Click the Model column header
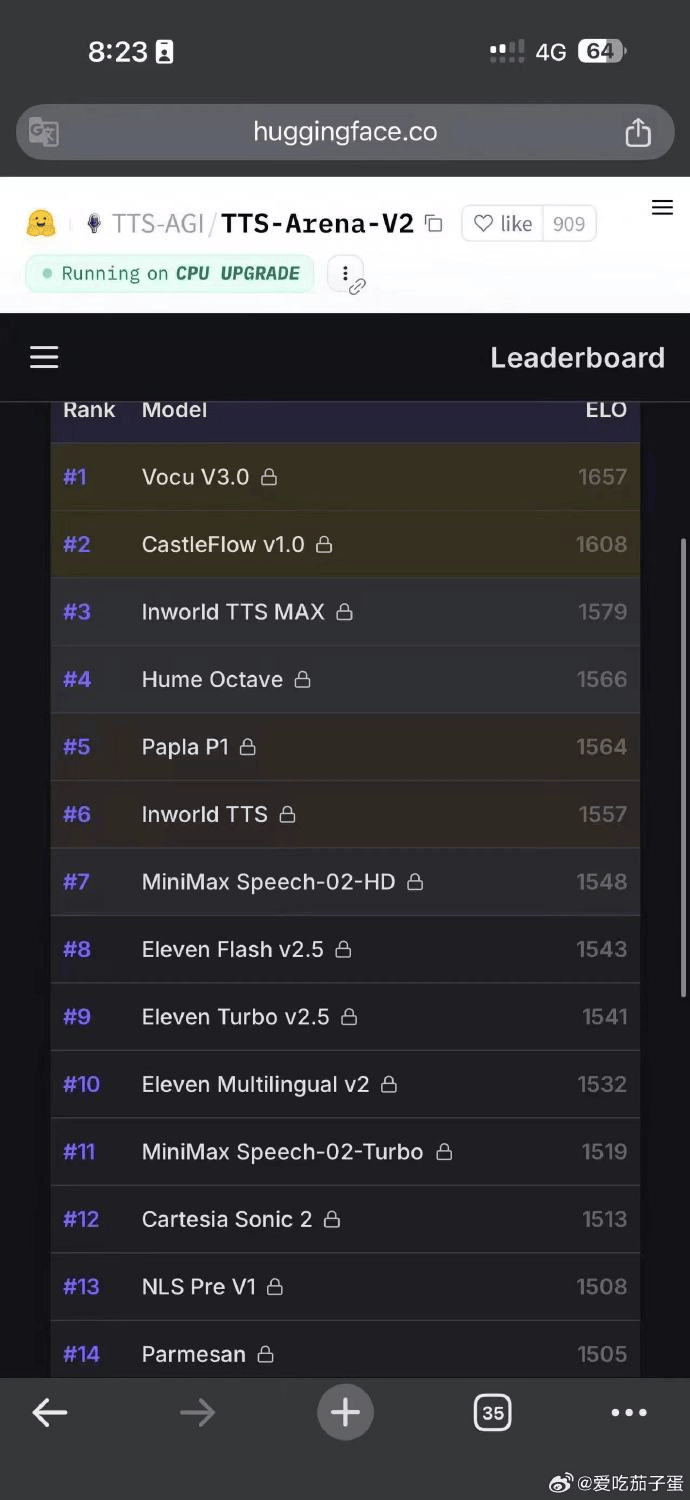This screenshot has height=1500, width=690. (174, 410)
